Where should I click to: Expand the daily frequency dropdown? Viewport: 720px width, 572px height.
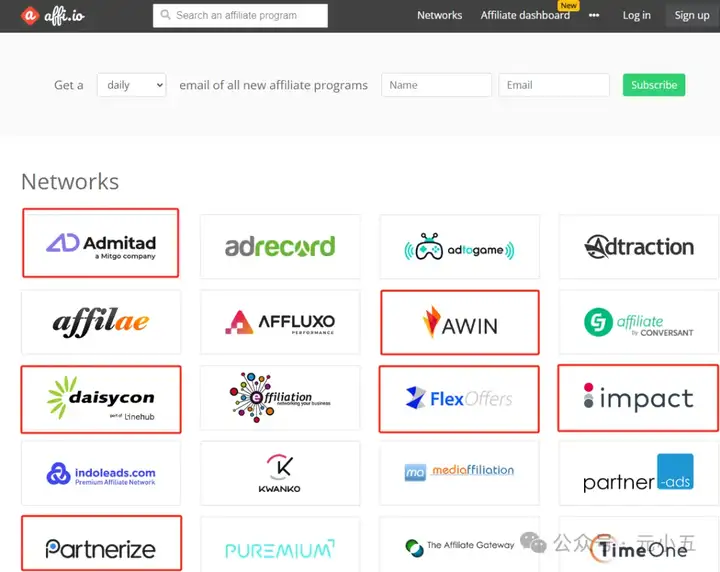(x=132, y=85)
